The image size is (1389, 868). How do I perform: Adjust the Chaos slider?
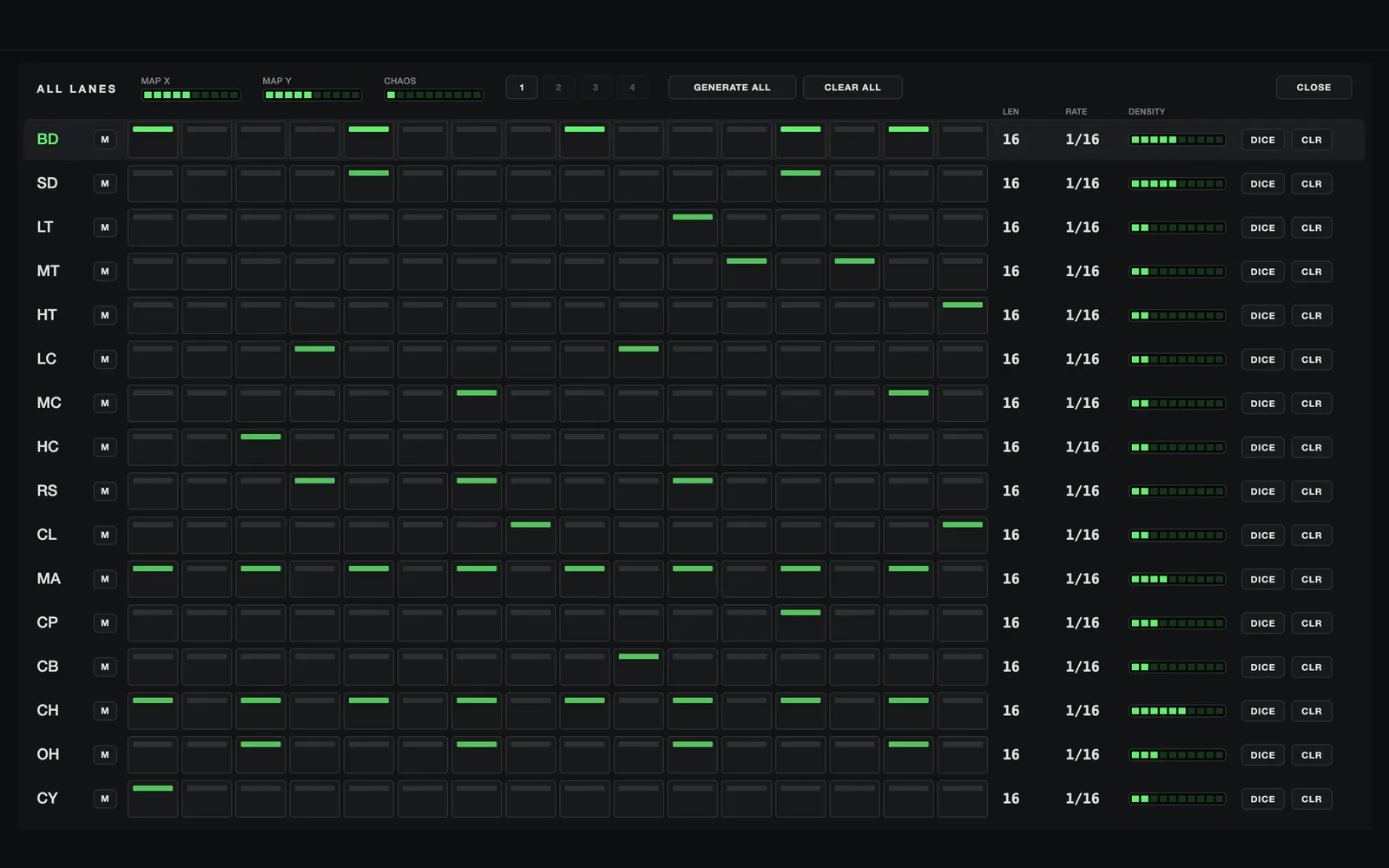coord(434,95)
